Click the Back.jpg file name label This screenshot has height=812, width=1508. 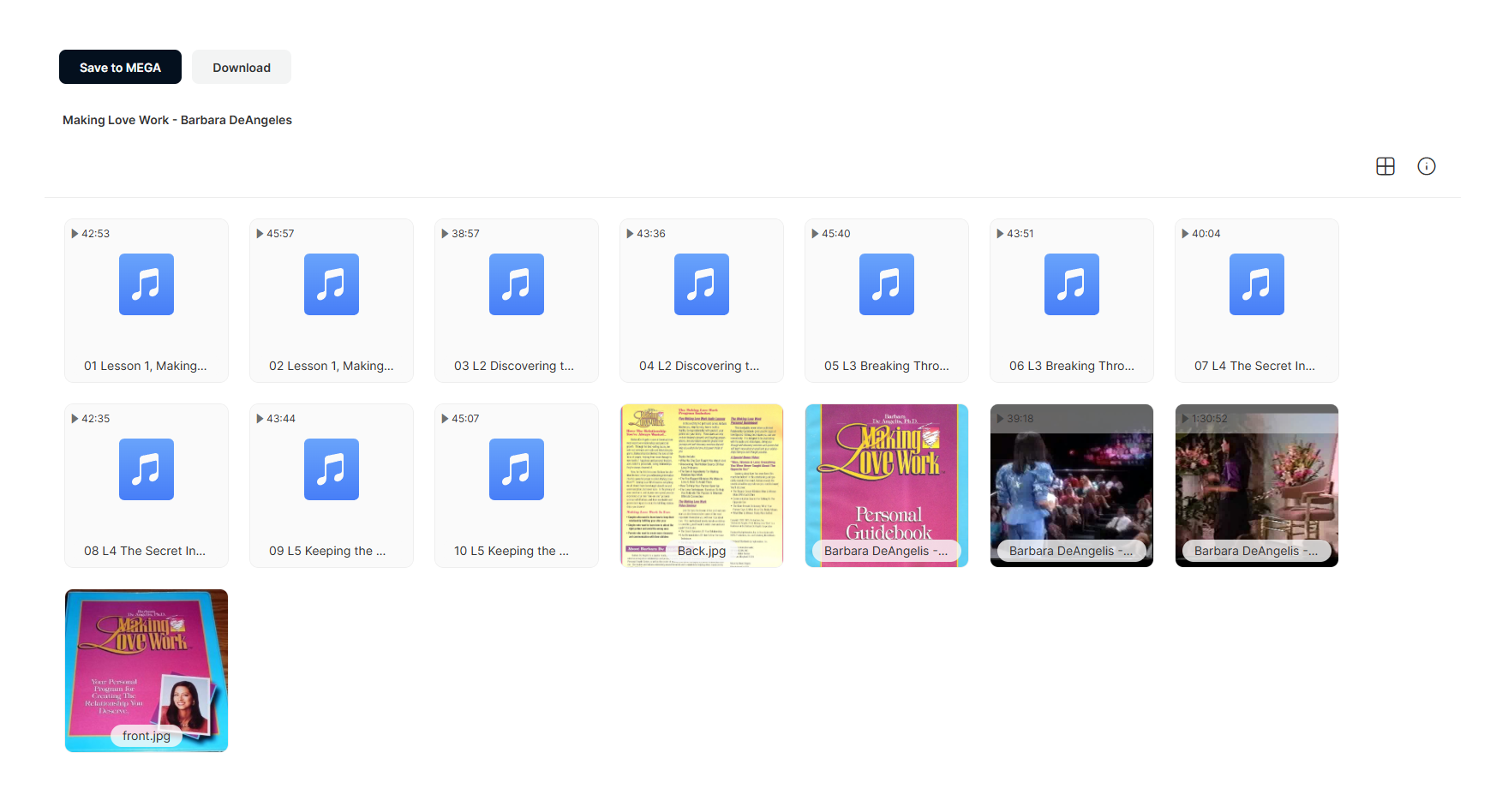(x=702, y=551)
